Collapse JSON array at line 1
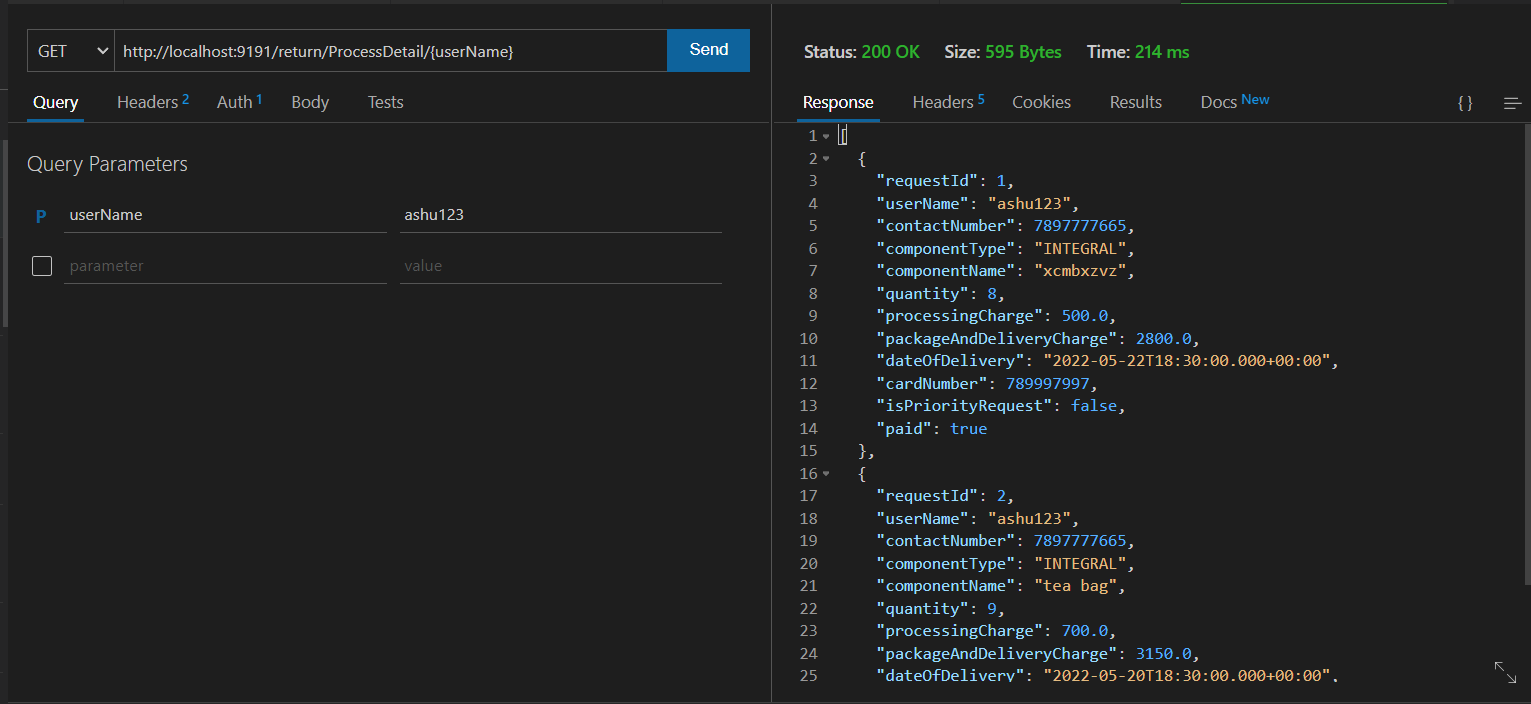 tap(827, 136)
